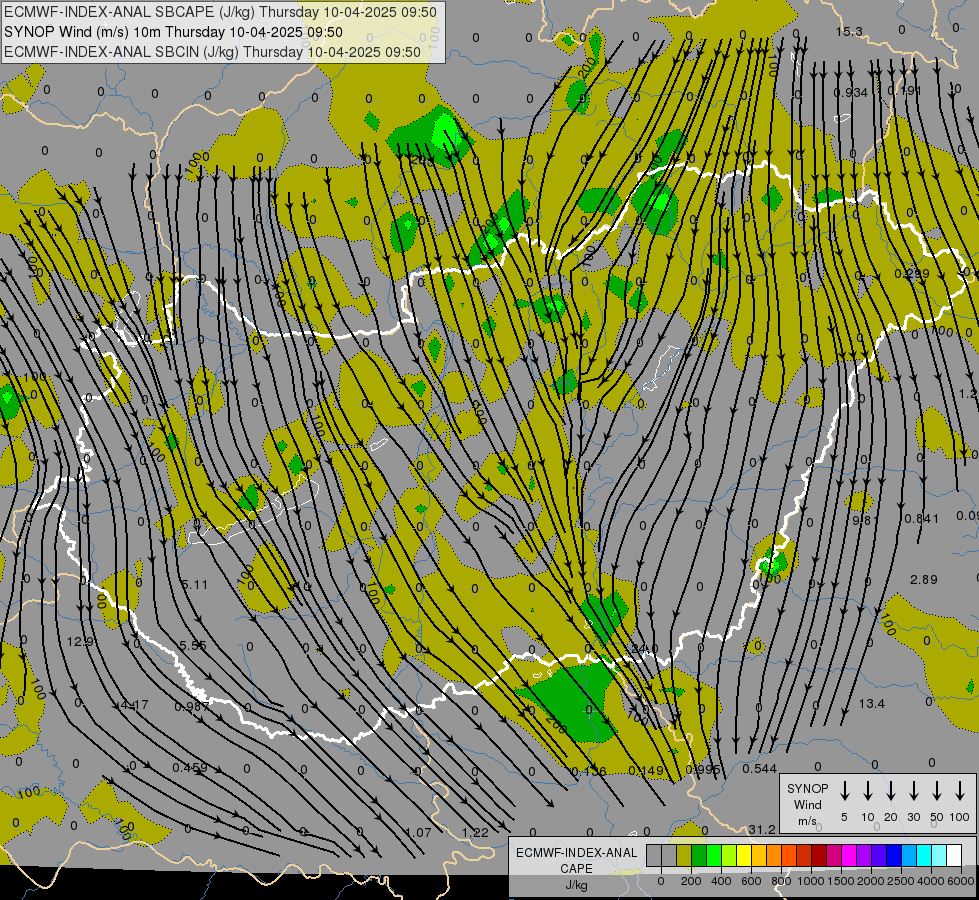
Task: Click the 5 m/s wind arrow in legend
Action: [844, 791]
